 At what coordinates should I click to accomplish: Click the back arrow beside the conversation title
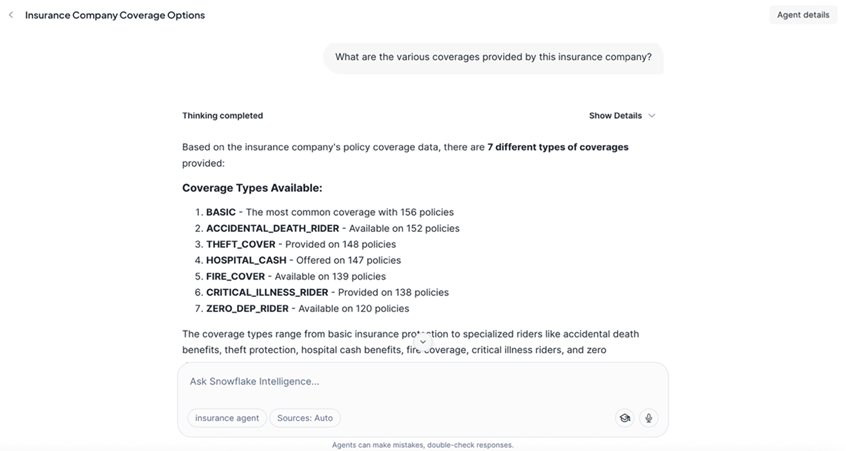(x=11, y=15)
